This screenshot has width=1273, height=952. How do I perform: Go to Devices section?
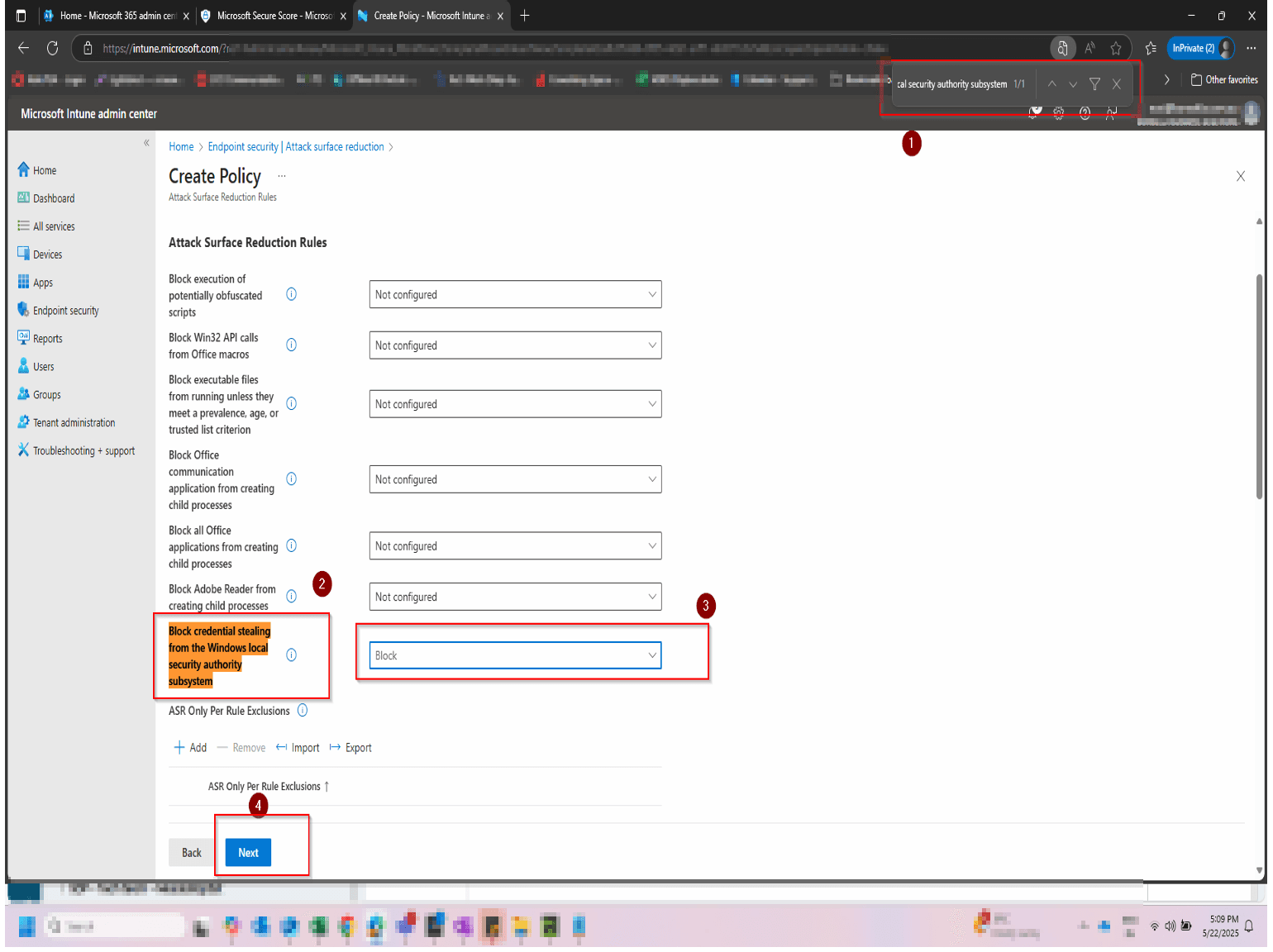coord(40,255)
